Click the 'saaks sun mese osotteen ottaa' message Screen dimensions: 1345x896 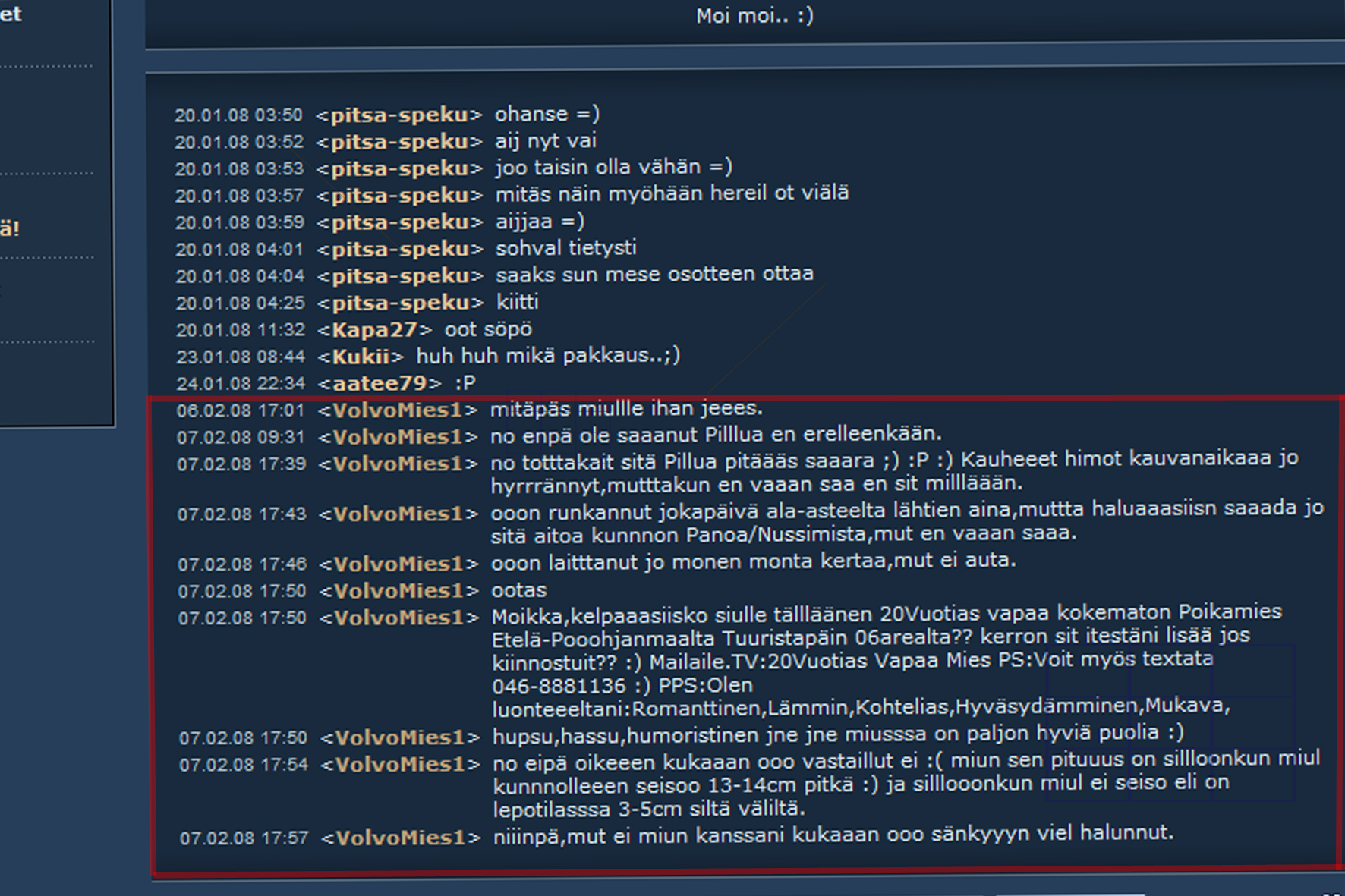point(654,274)
